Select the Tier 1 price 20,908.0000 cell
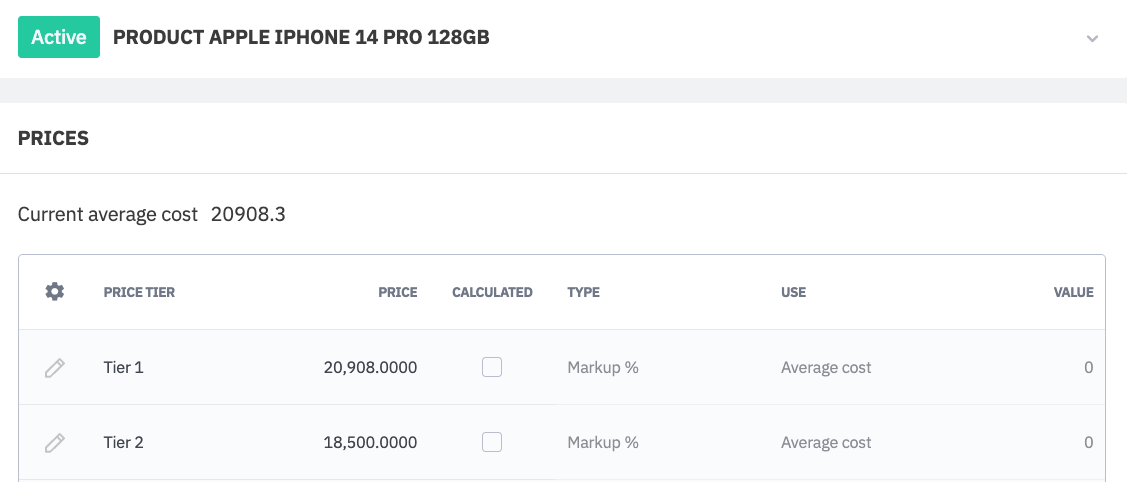Viewport: 1127px width, 482px height. point(370,368)
